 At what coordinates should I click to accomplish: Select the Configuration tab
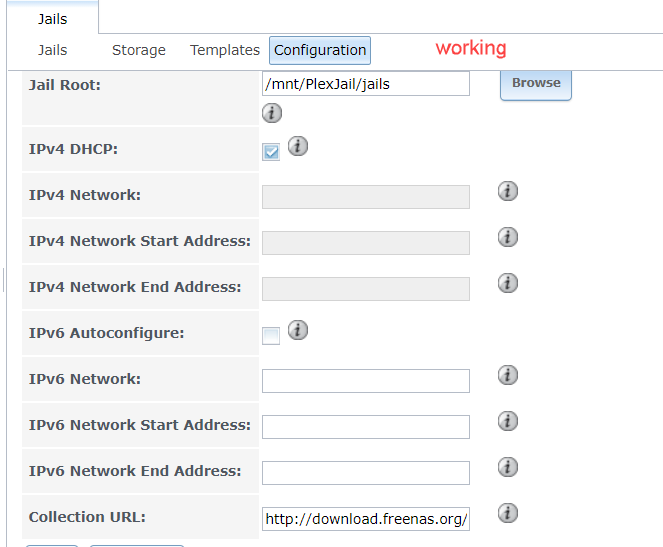click(320, 50)
